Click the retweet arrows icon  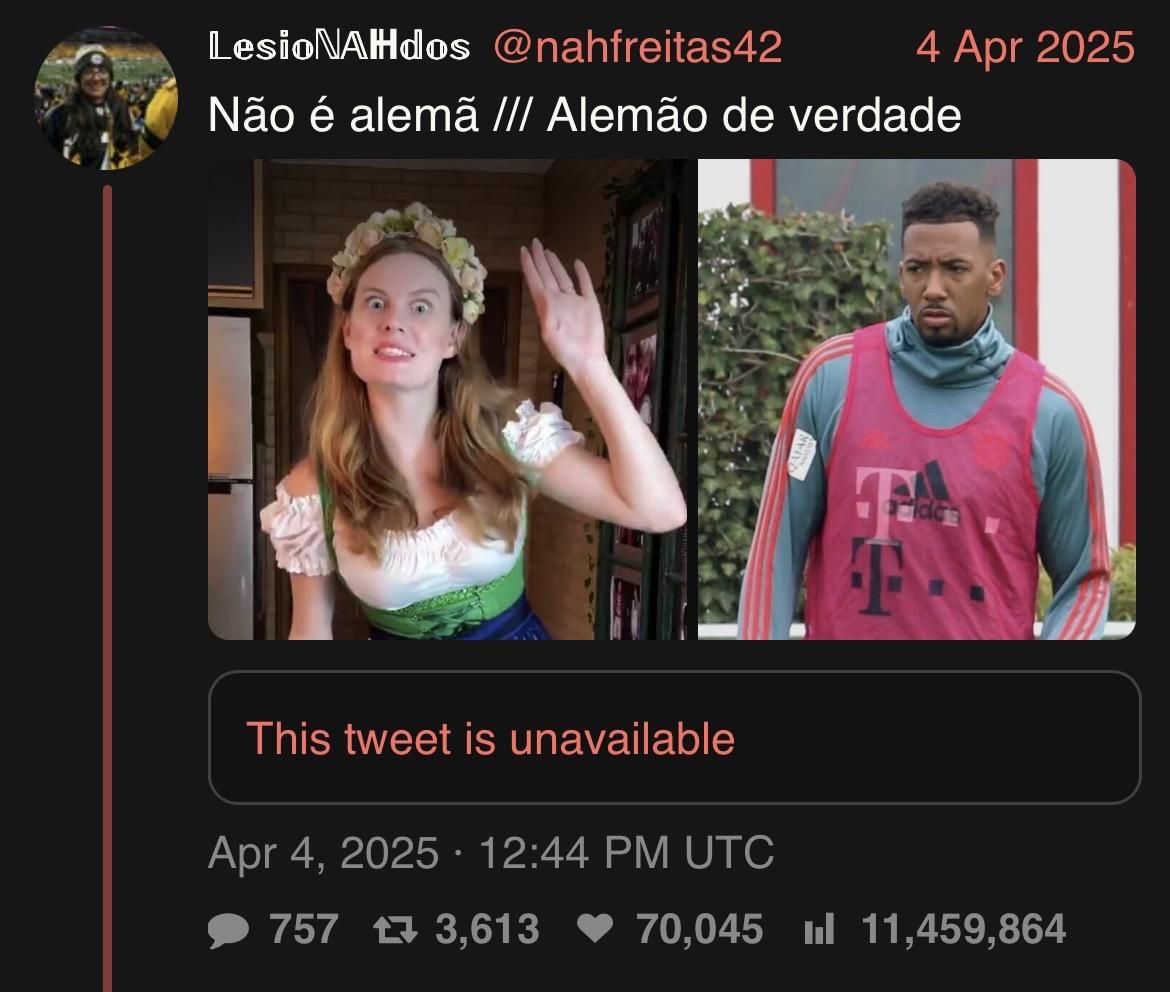(395, 930)
